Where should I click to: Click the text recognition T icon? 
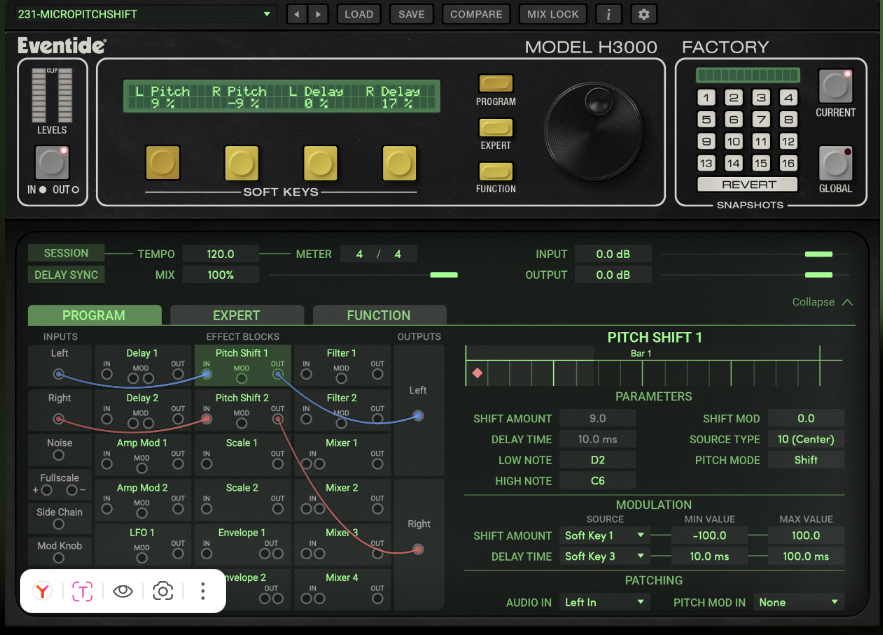(82, 591)
